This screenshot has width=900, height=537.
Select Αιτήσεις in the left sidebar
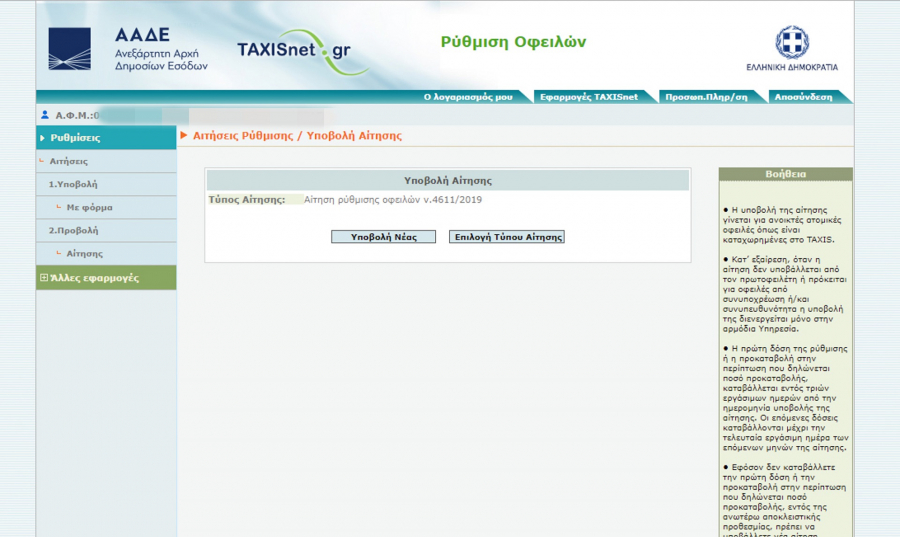coord(69,161)
